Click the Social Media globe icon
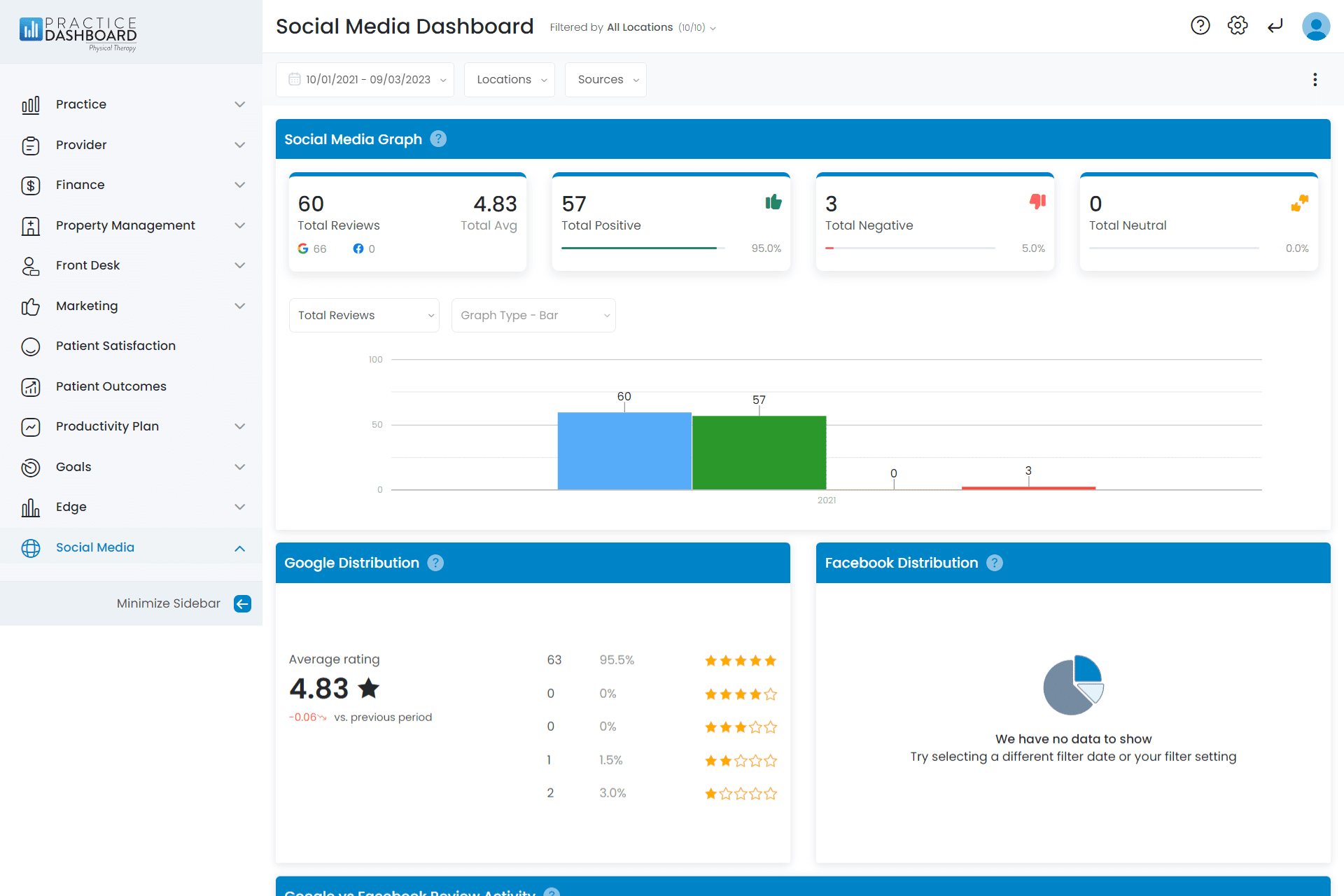 (x=31, y=548)
